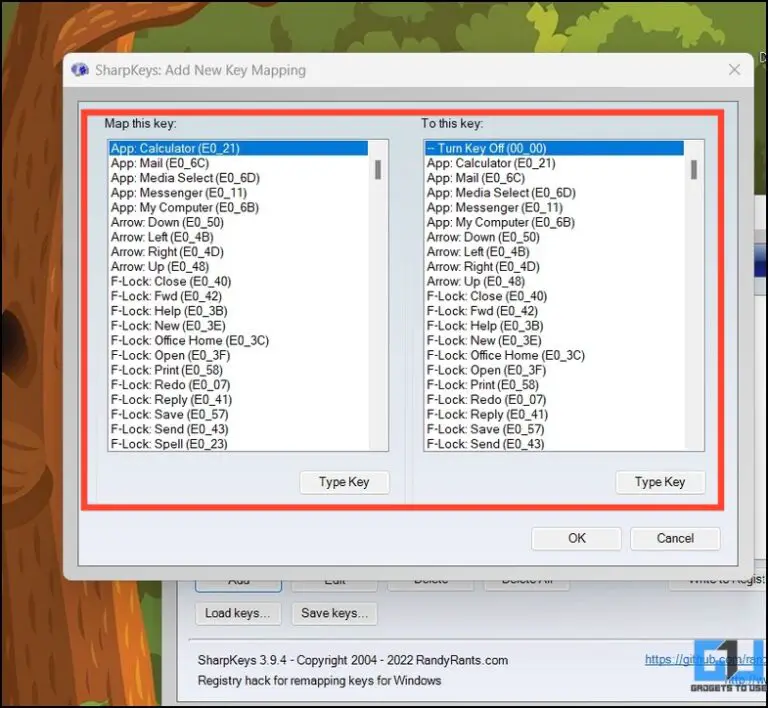Select F-Lock: New in Map this key list

click(x=239, y=326)
